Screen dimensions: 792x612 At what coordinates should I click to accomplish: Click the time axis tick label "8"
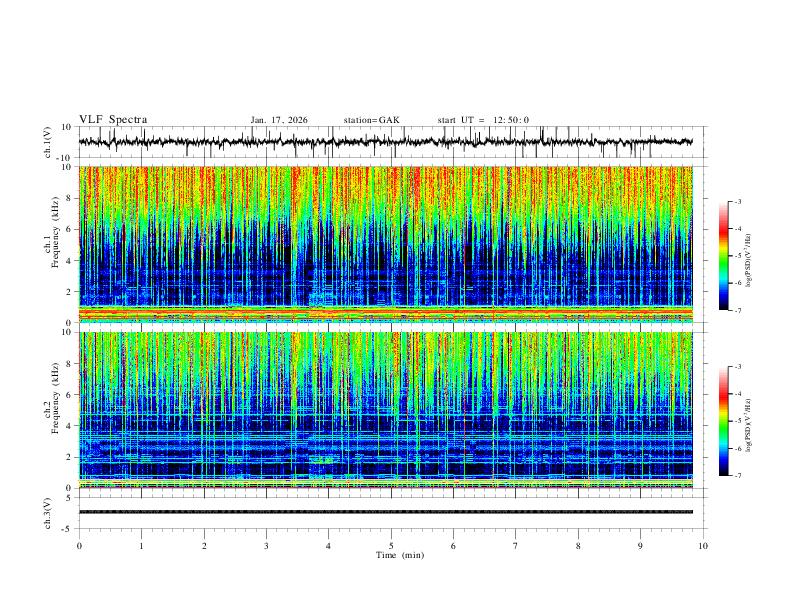tap(578, 546)
